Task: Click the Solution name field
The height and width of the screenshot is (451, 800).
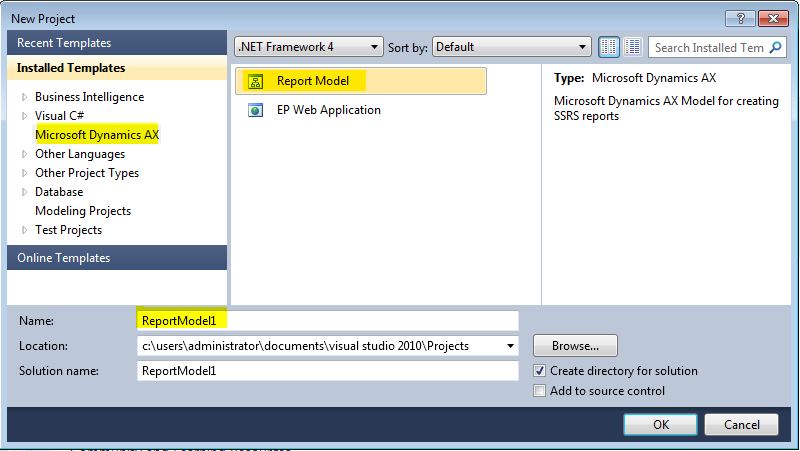Action: pos(328,371)
